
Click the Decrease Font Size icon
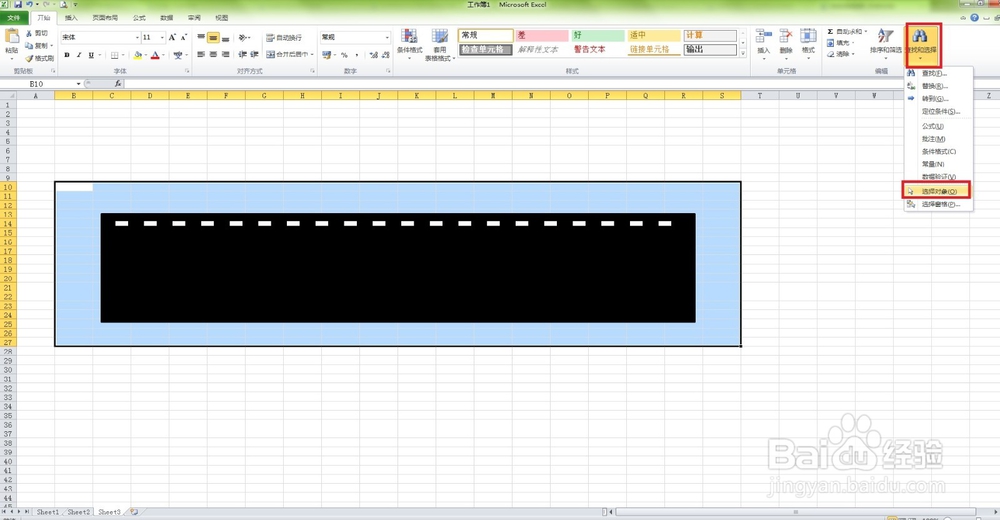[x=184, y=38]
